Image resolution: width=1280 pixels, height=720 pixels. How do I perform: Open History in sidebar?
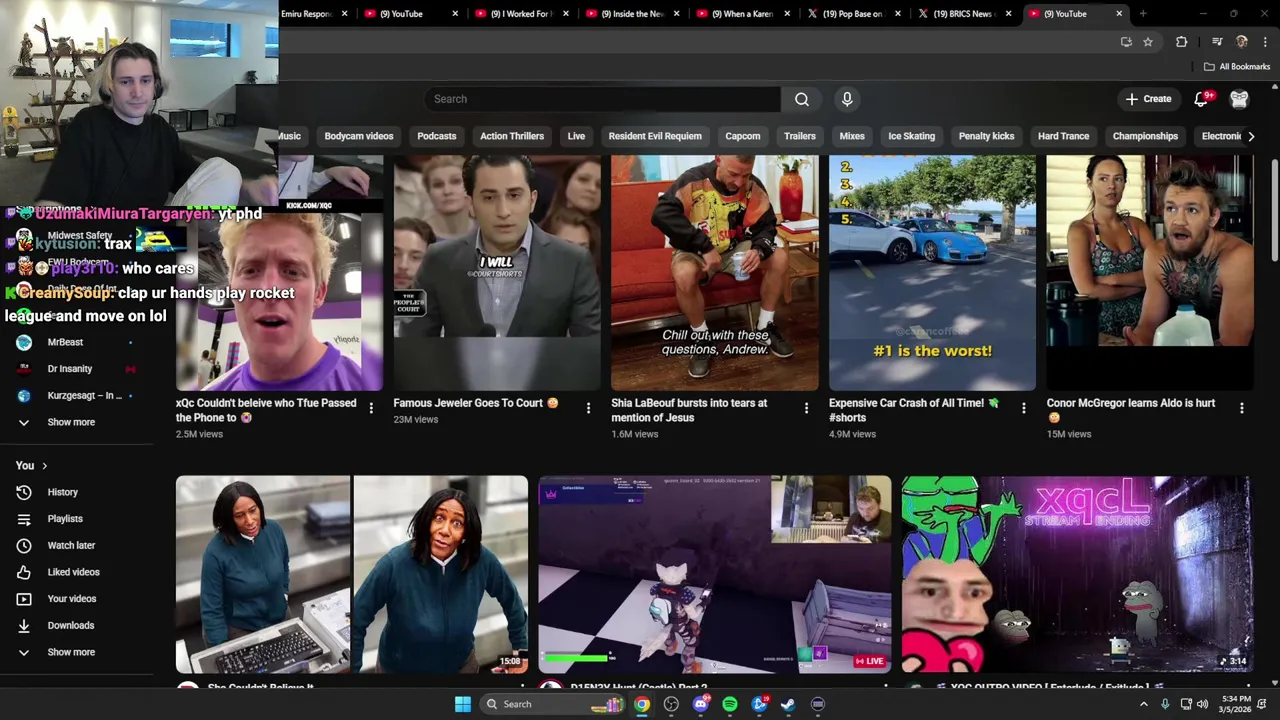point(62,492)
